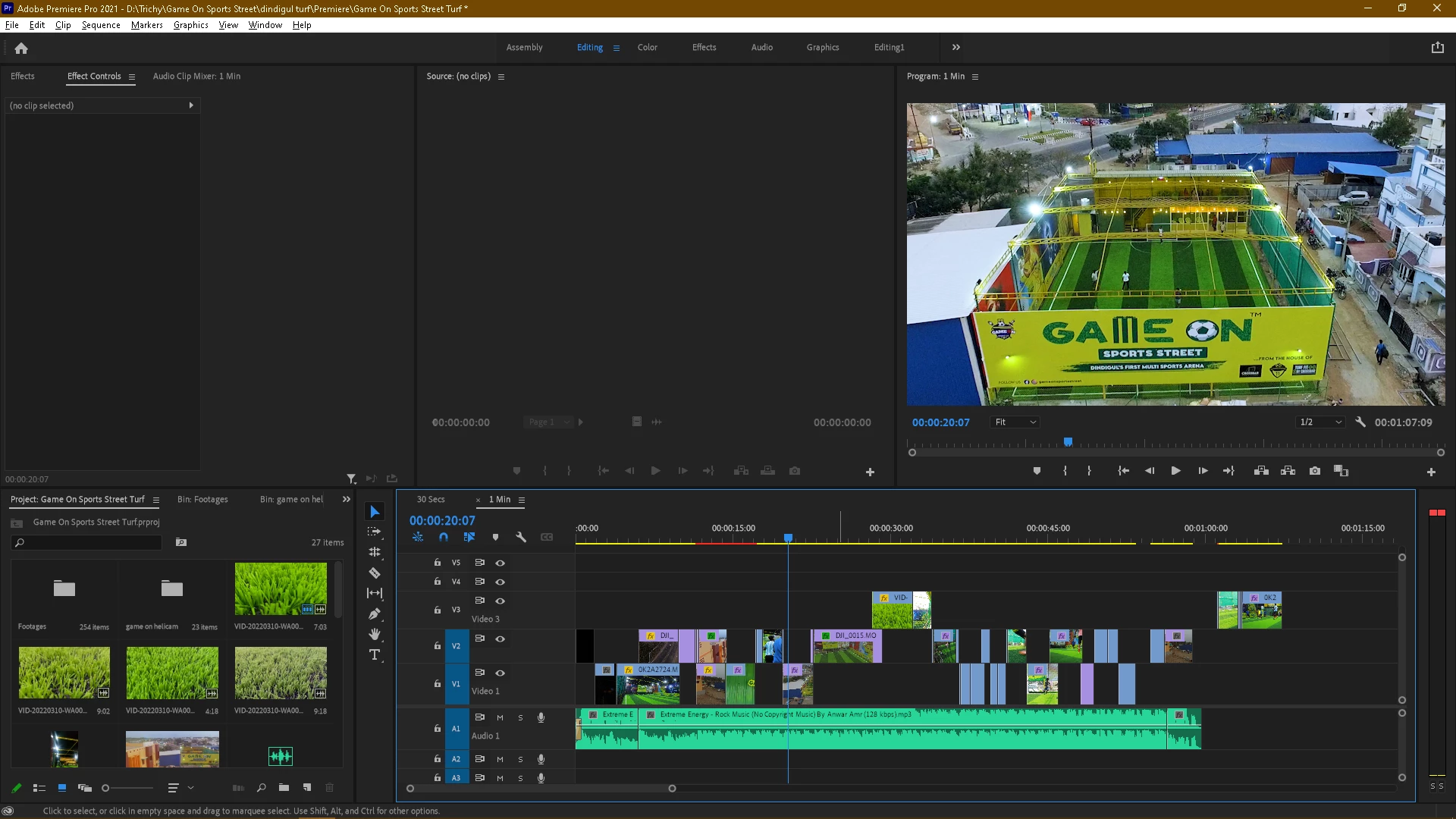The height and width of the screenshot is (819, 1456).
Task: Open the 1/2 playback resolution dropdown
Action: 1320,422
